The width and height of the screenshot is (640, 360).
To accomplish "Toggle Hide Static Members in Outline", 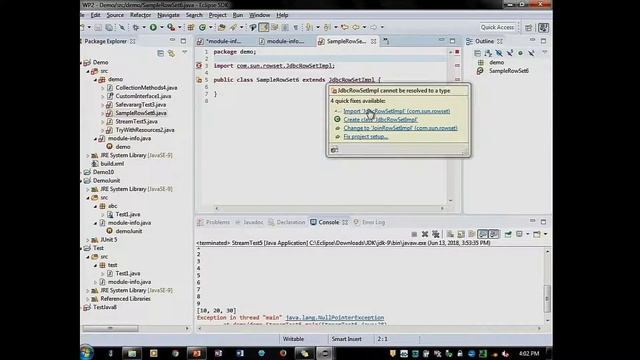I will pyautogui.click(x=510, y=53).
